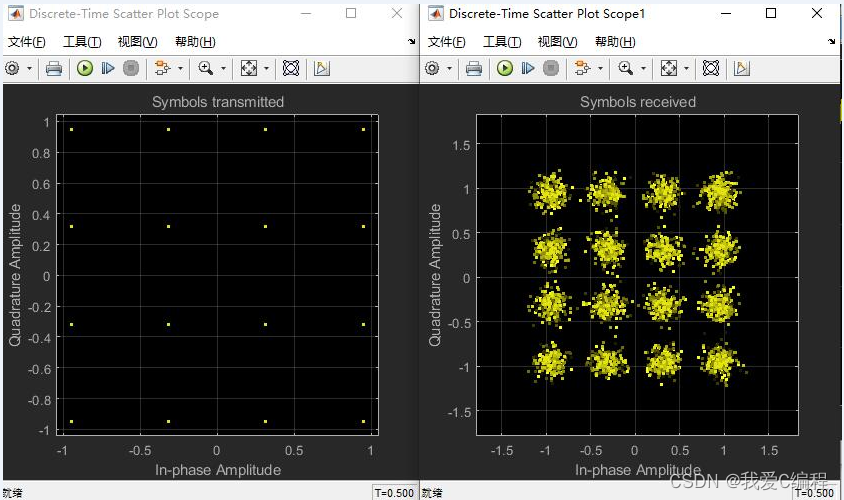Open 文件(F) menu in Scatter Plot Scope window
Screen dimensions: 844x500
26,41
